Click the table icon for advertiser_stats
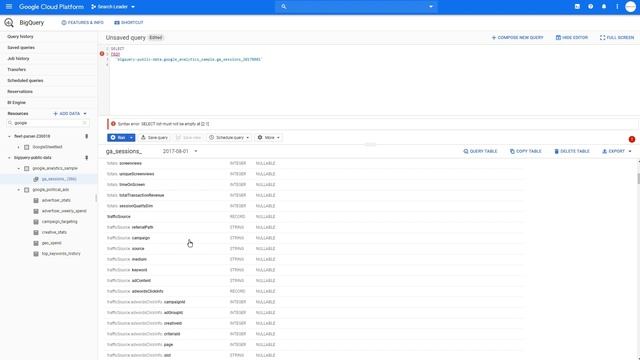Screen dimensions: 640x360 [36, 200]
